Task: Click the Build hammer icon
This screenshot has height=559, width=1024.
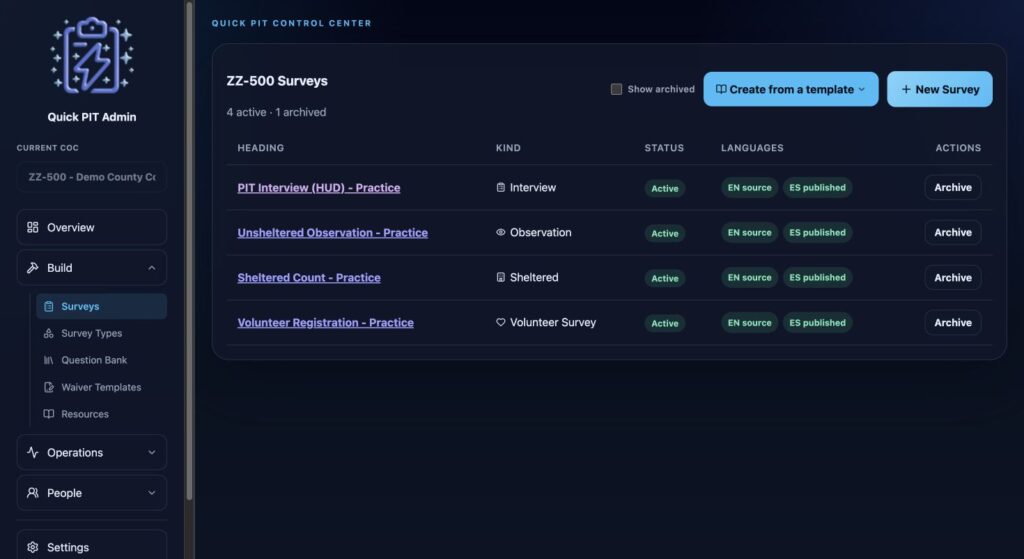Action: coord(33,268)
